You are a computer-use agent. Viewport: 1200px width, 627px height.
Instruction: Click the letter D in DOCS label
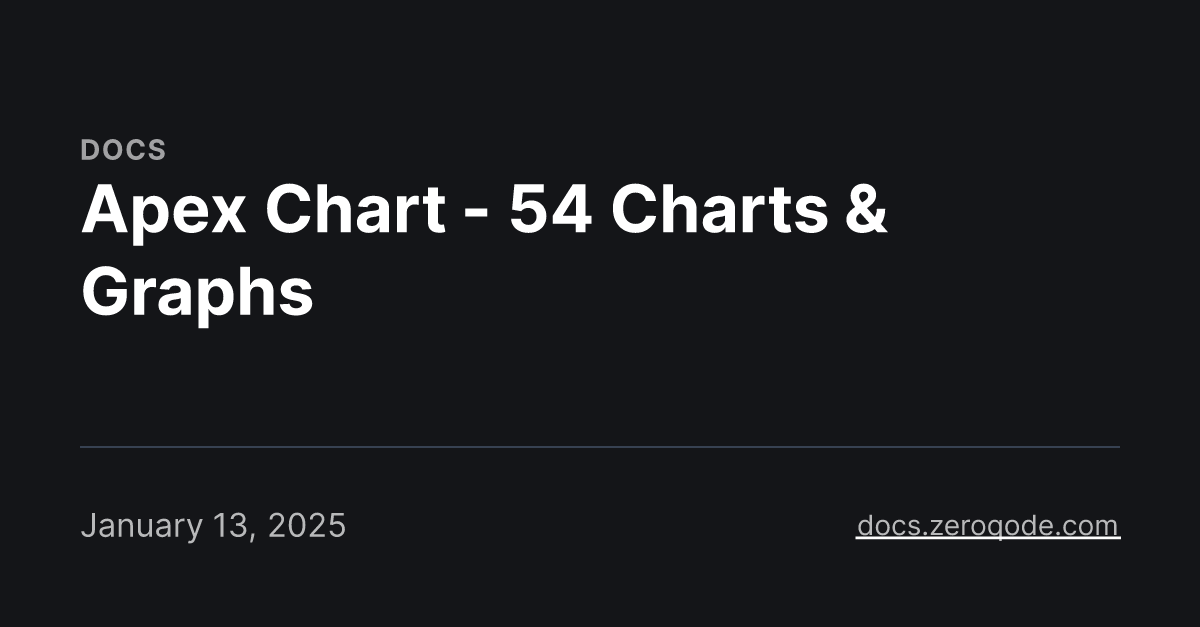tap(89, 150)
